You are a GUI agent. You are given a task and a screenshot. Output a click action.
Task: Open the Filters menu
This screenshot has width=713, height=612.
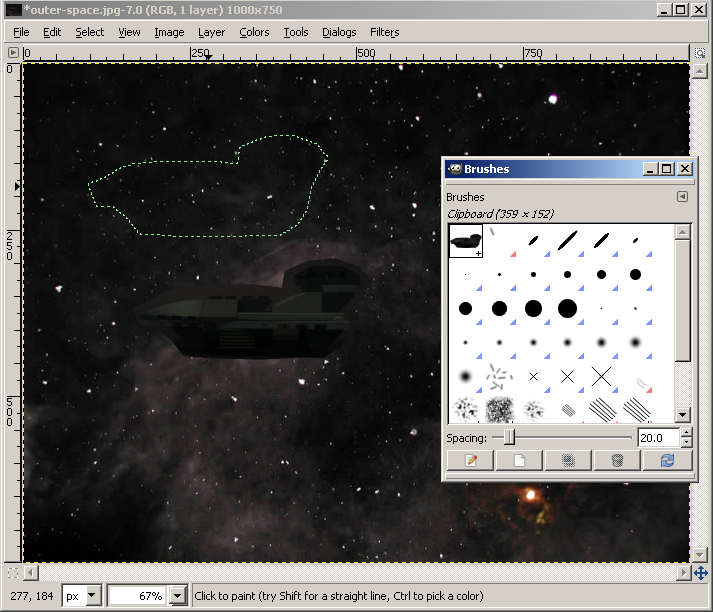[x=384, y=32]
